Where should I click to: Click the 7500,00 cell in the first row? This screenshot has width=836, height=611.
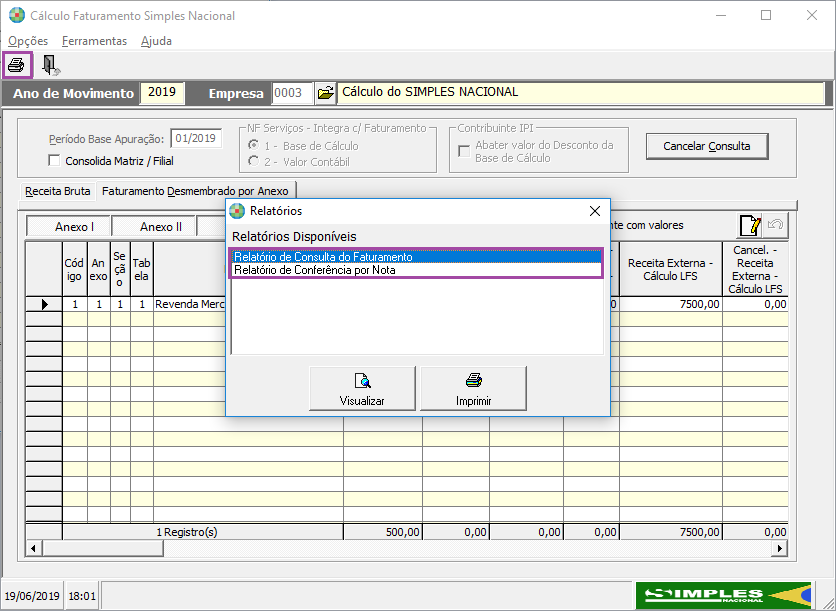671,304
